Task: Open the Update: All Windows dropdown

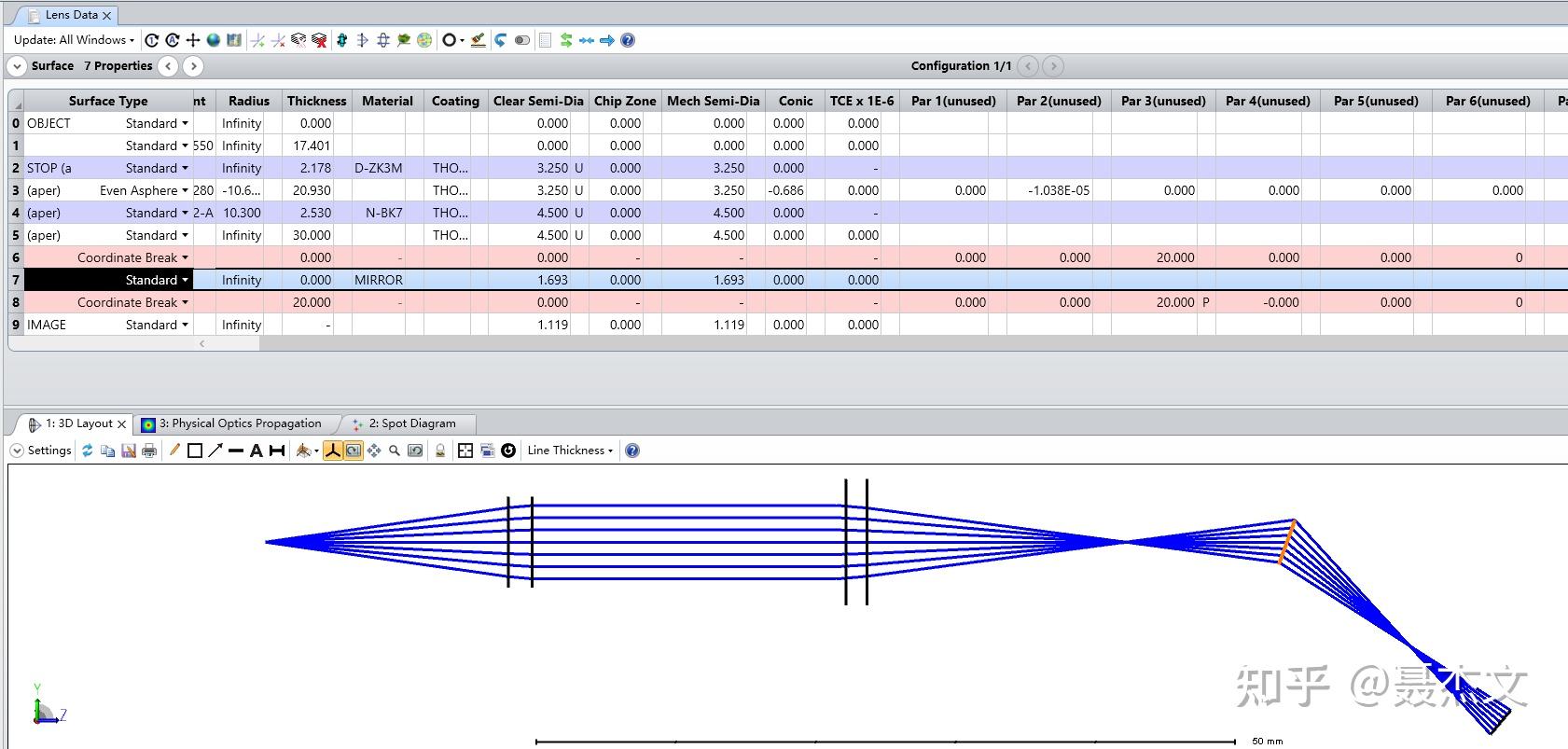Action: coord(75,40)
